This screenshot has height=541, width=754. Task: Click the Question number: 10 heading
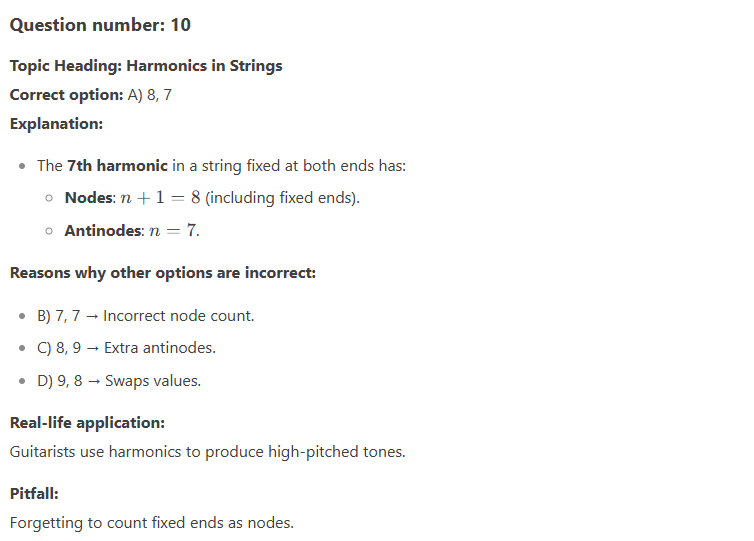[100, 25]
